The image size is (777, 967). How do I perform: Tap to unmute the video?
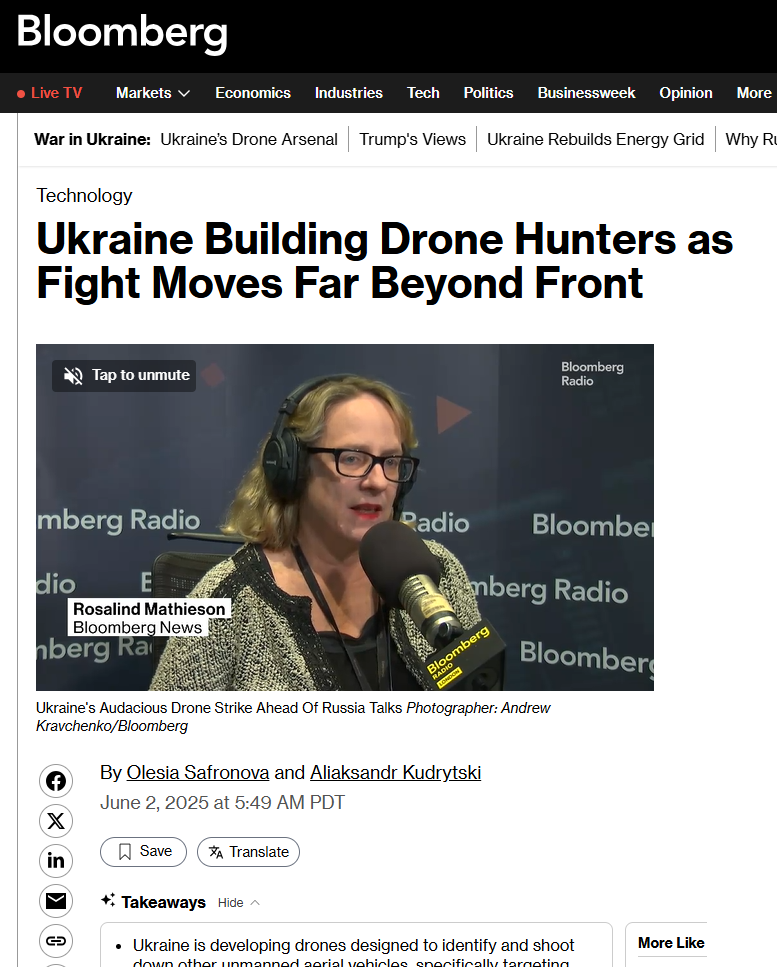coord(125,375)
